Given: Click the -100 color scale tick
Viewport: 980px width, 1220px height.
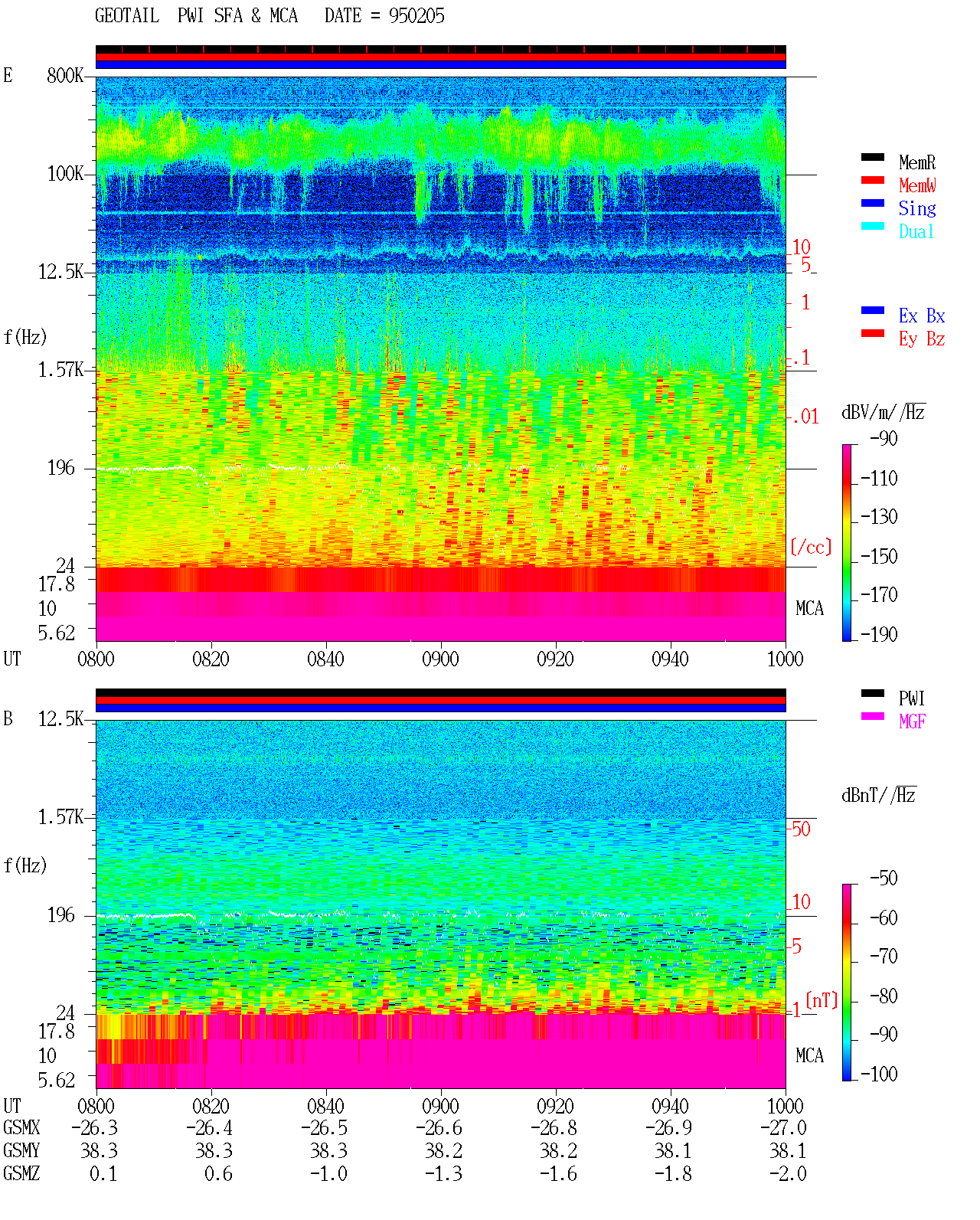Looking at the screenshot, I should 880,1074.
